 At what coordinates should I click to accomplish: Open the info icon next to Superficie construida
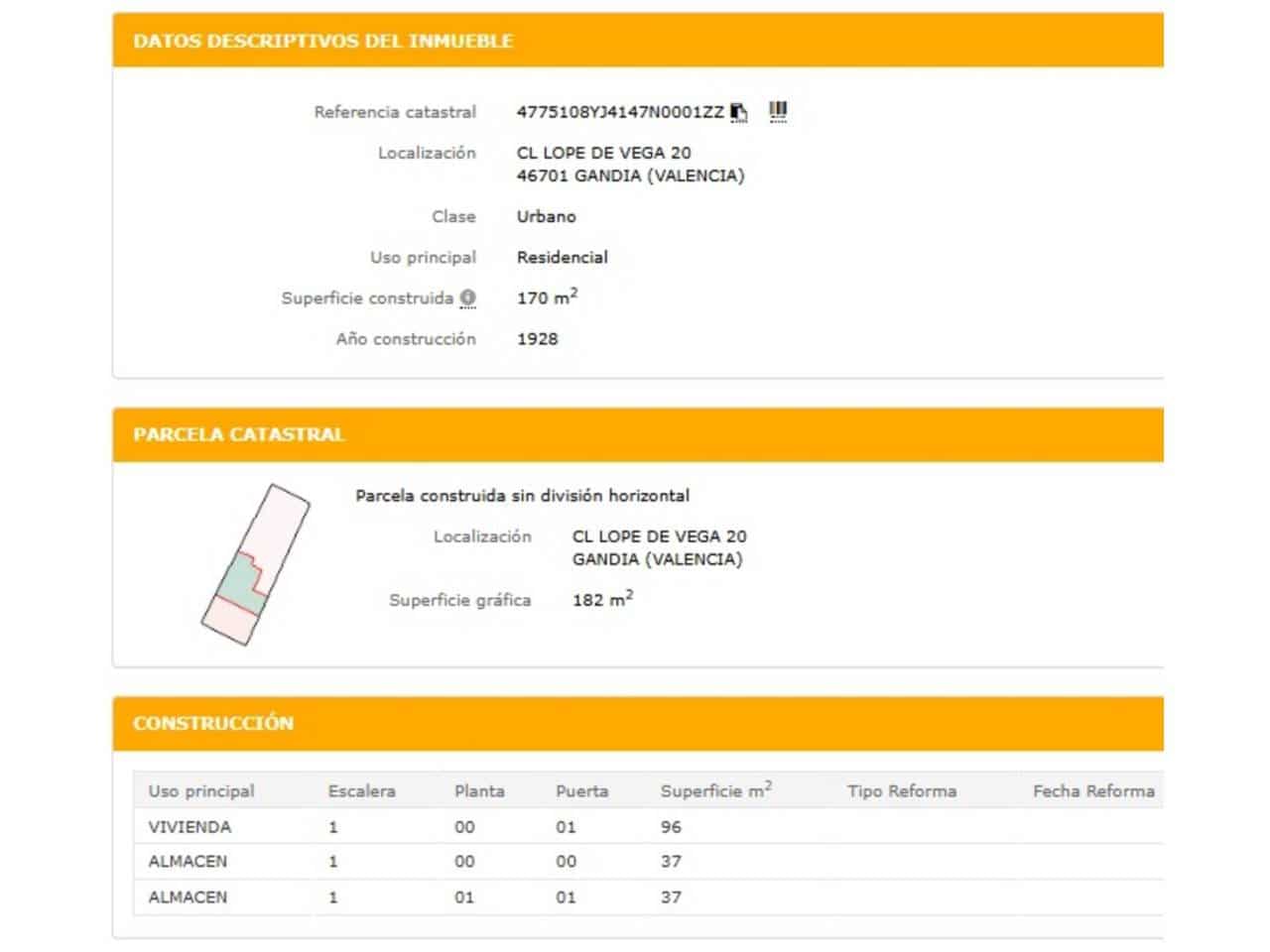[467, 297]
